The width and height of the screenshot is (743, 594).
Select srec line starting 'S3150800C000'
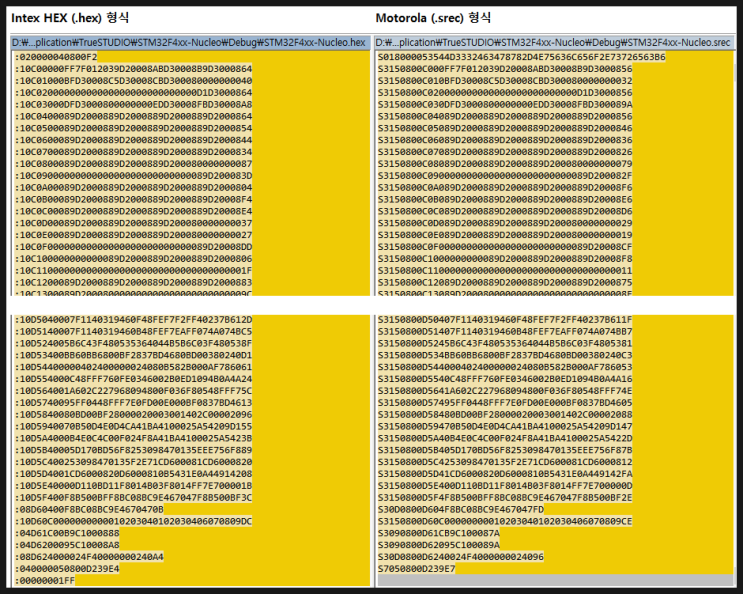point(505,69)
